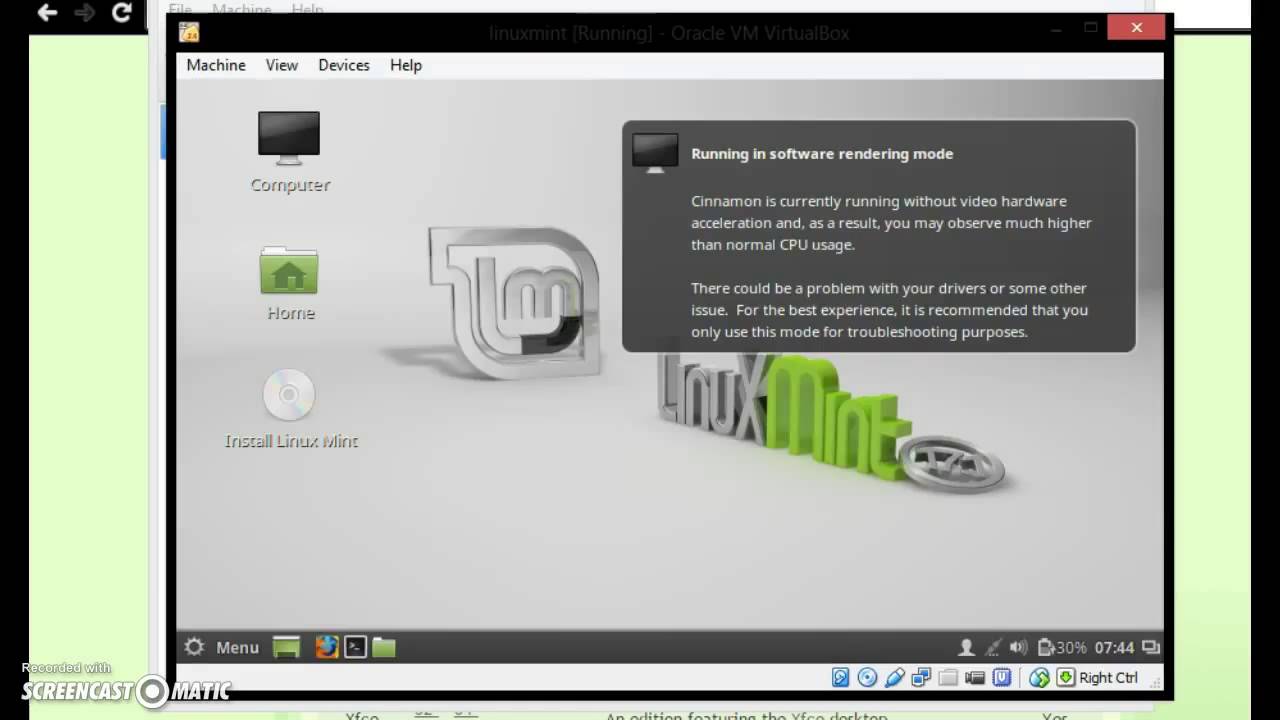Open the Help menu in VirtualBox
The height and width of the screenshot is (720, 1280).
pyautogui.click(x=406, y=65)
